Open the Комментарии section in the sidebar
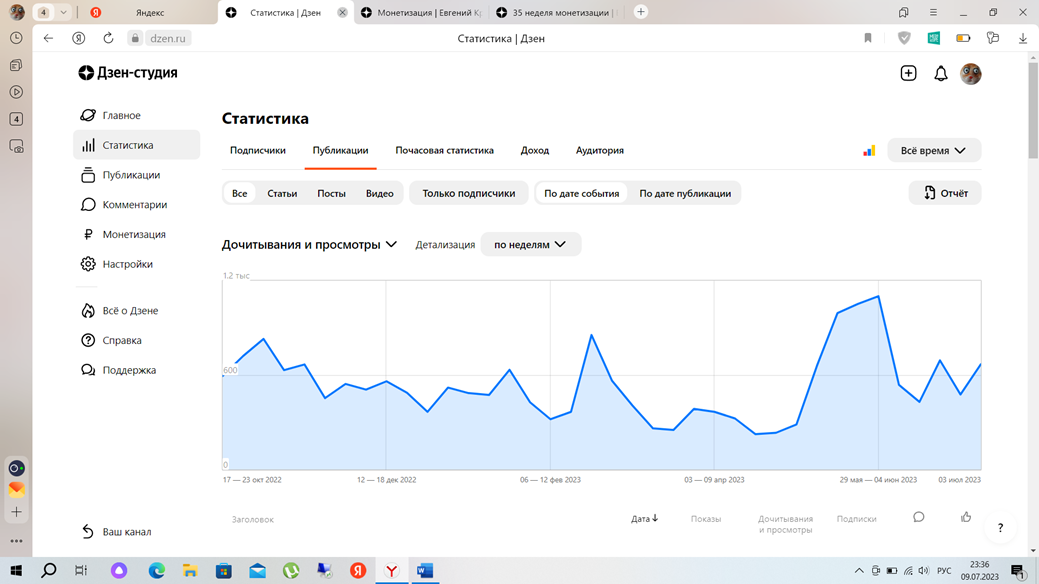 point(131,204)
